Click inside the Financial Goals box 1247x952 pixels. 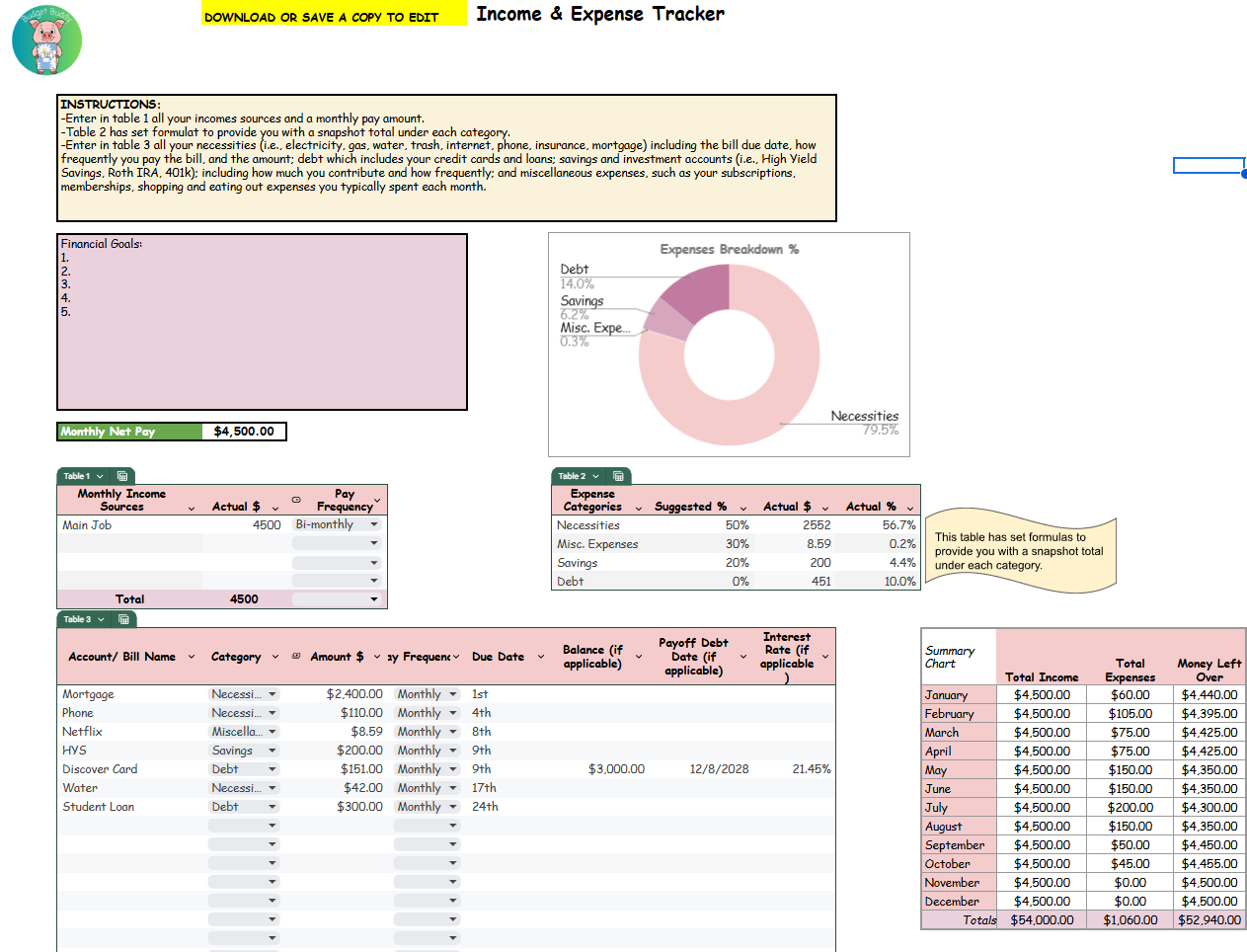262,321
